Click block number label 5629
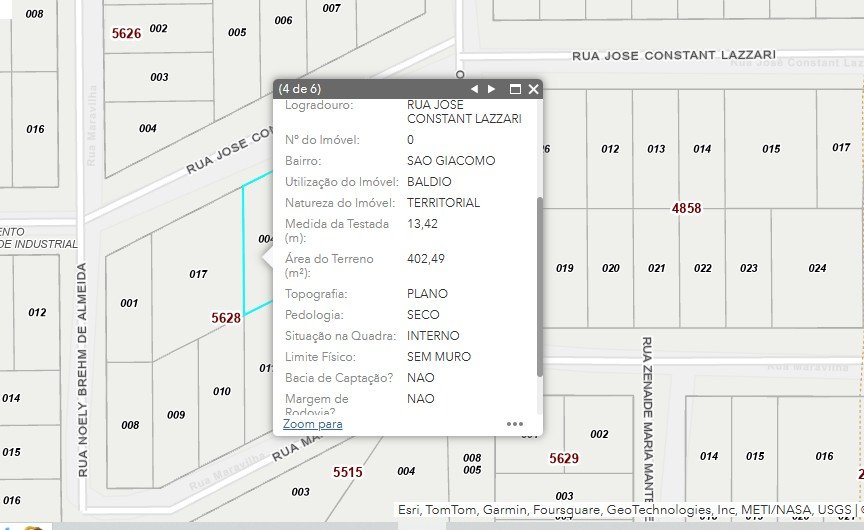This screenshot has width=864, height=530. tap(564, 458)
